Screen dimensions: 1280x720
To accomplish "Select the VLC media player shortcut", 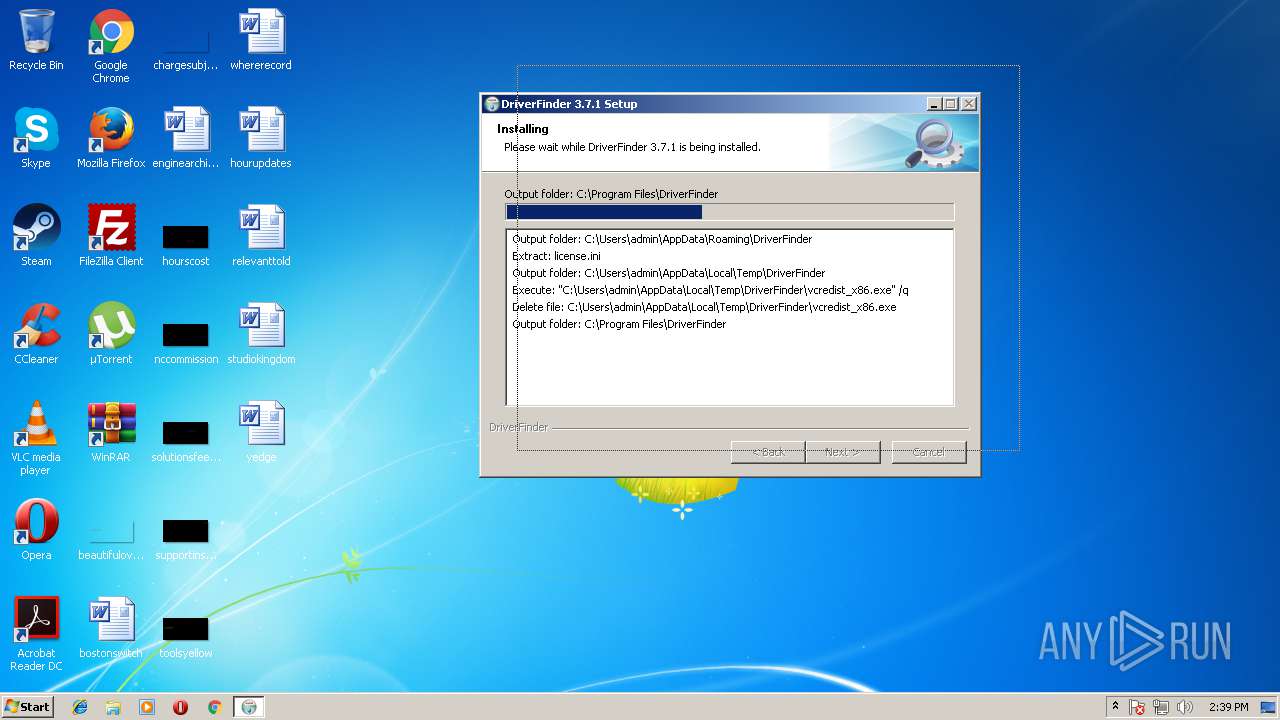I will click(36, 438).
